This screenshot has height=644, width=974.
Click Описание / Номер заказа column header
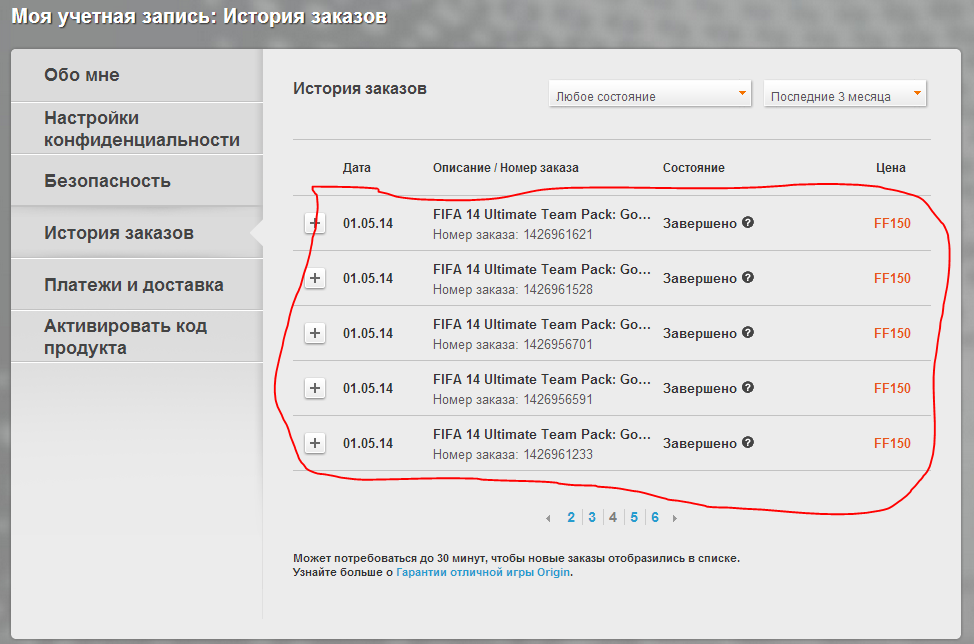pyautogui.click(x=506, y=168)
